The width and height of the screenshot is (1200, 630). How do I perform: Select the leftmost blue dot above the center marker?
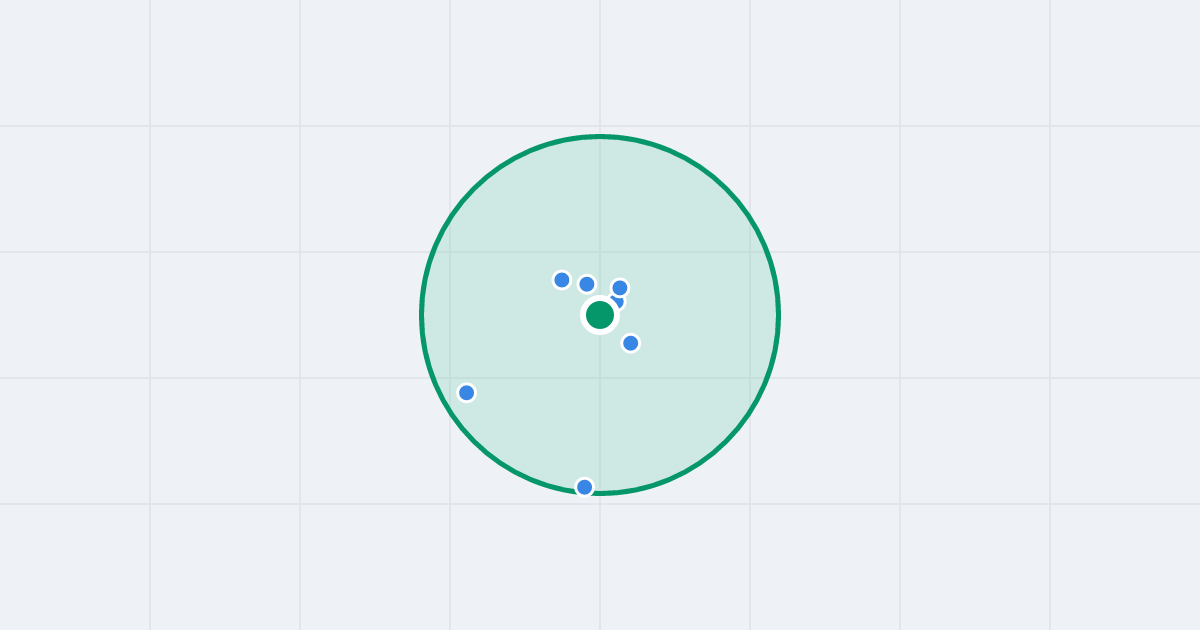click(562, 280)
